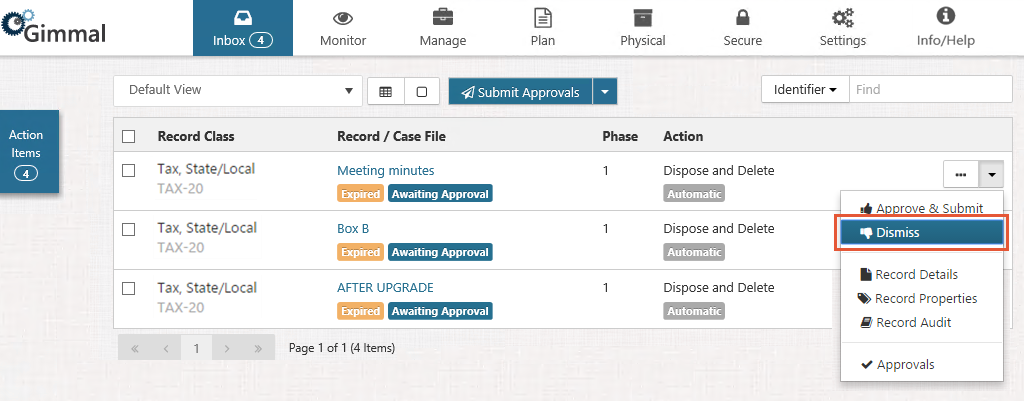Open the Info/Help icon
The image size is (1024, 401).
tap(945, 16)
